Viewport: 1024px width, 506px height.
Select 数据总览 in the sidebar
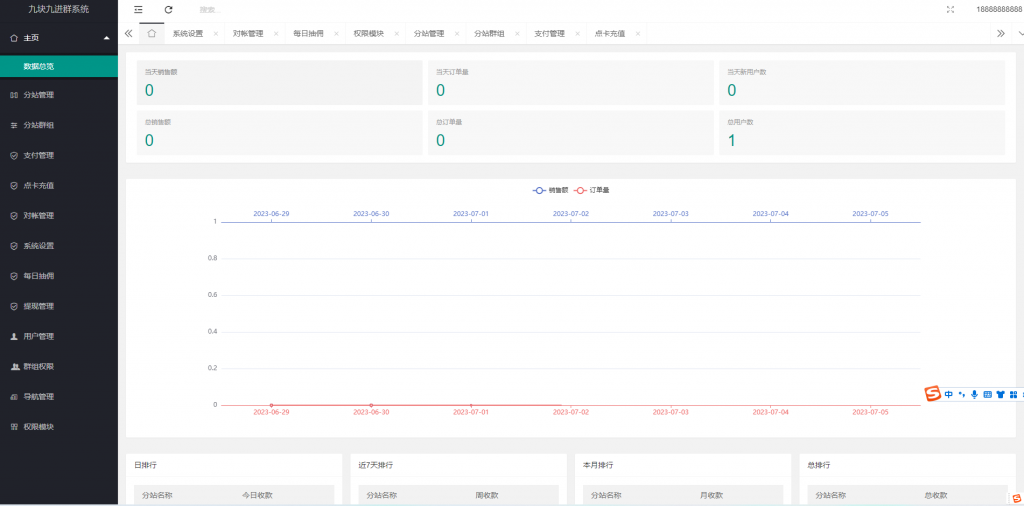point(59,66)
